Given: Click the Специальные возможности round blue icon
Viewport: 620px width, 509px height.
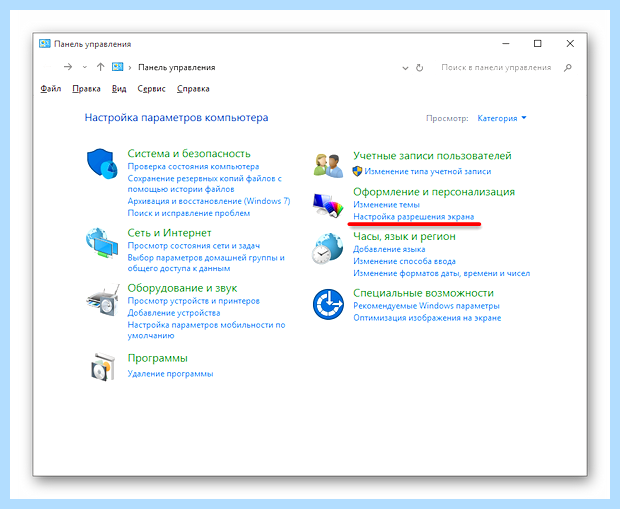Looking at the screenshot, I should coord(328,304).
